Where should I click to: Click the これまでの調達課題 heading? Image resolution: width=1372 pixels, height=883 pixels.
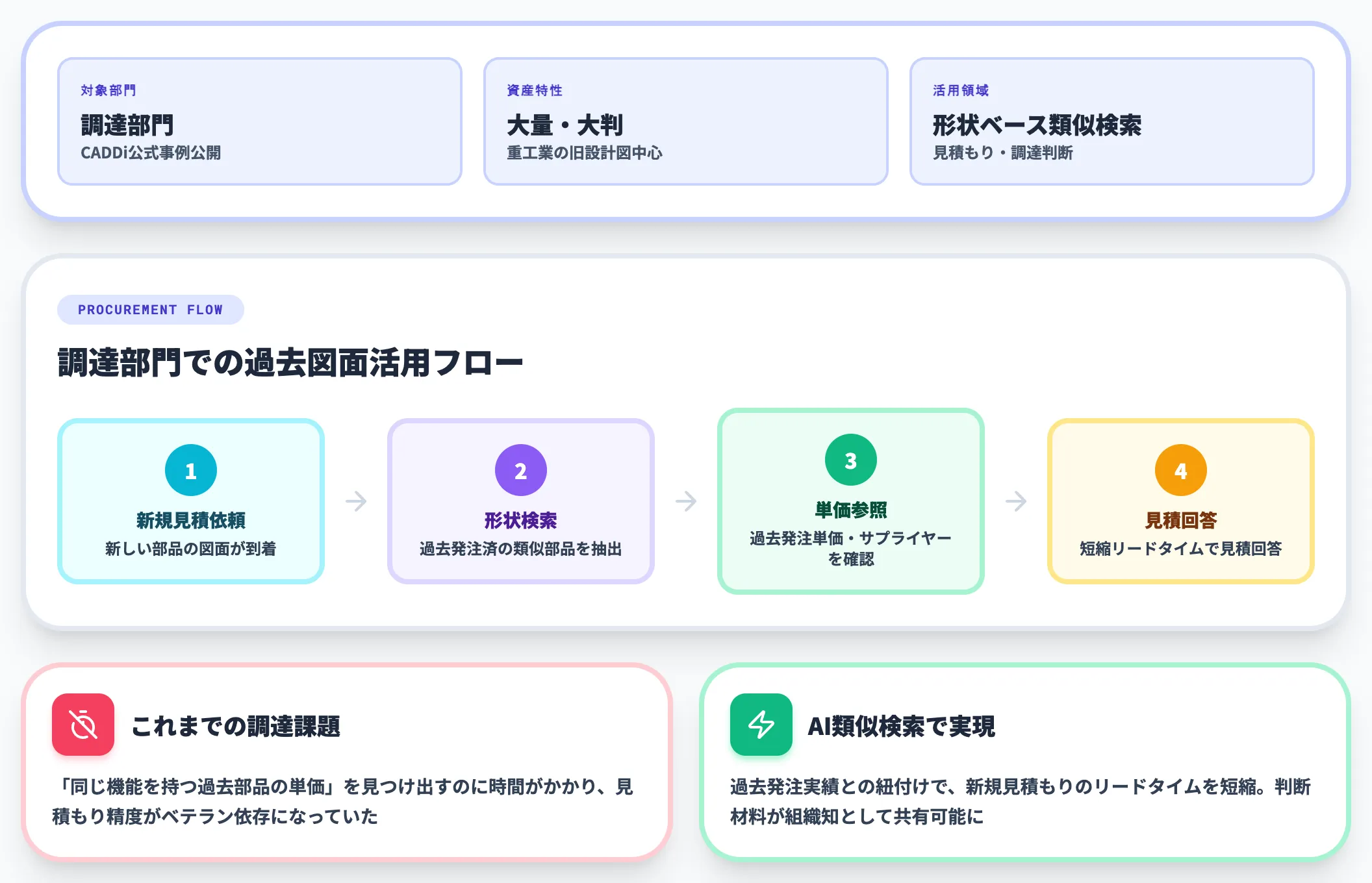(x=236, y=726)
